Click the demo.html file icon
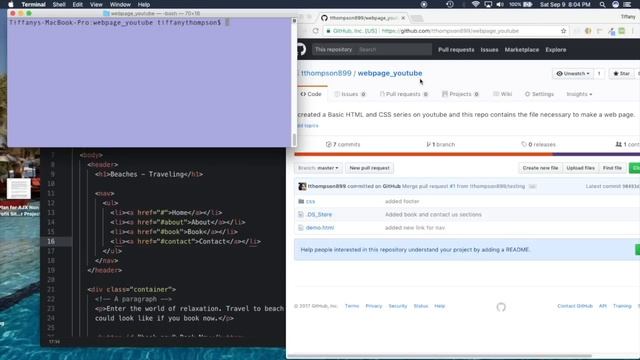 pos(301,227)
